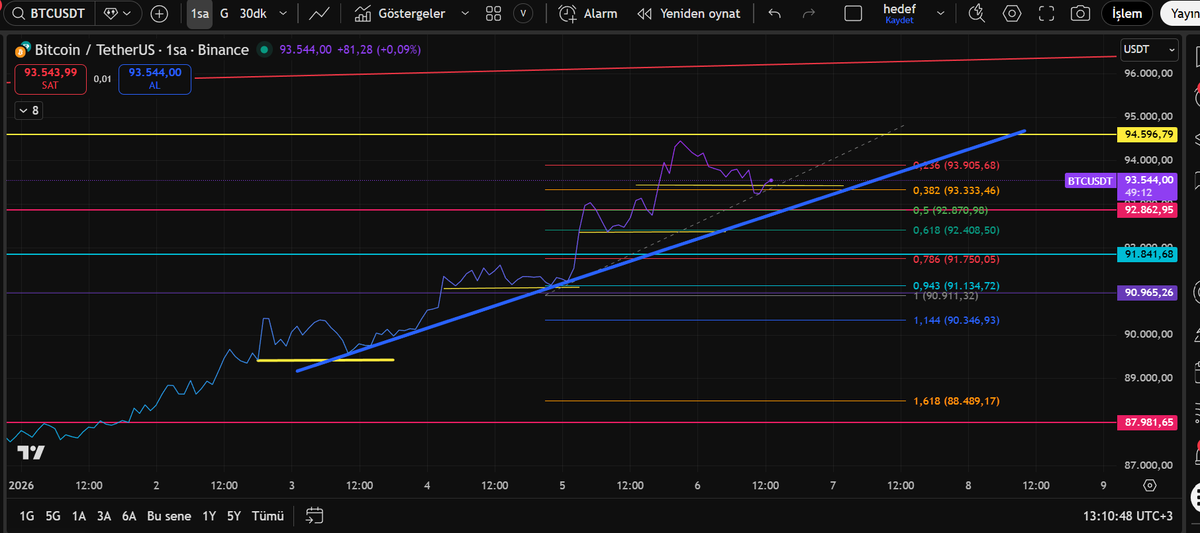Select the Tümü date range
The image size is (1200, 533).
[268, 516]
